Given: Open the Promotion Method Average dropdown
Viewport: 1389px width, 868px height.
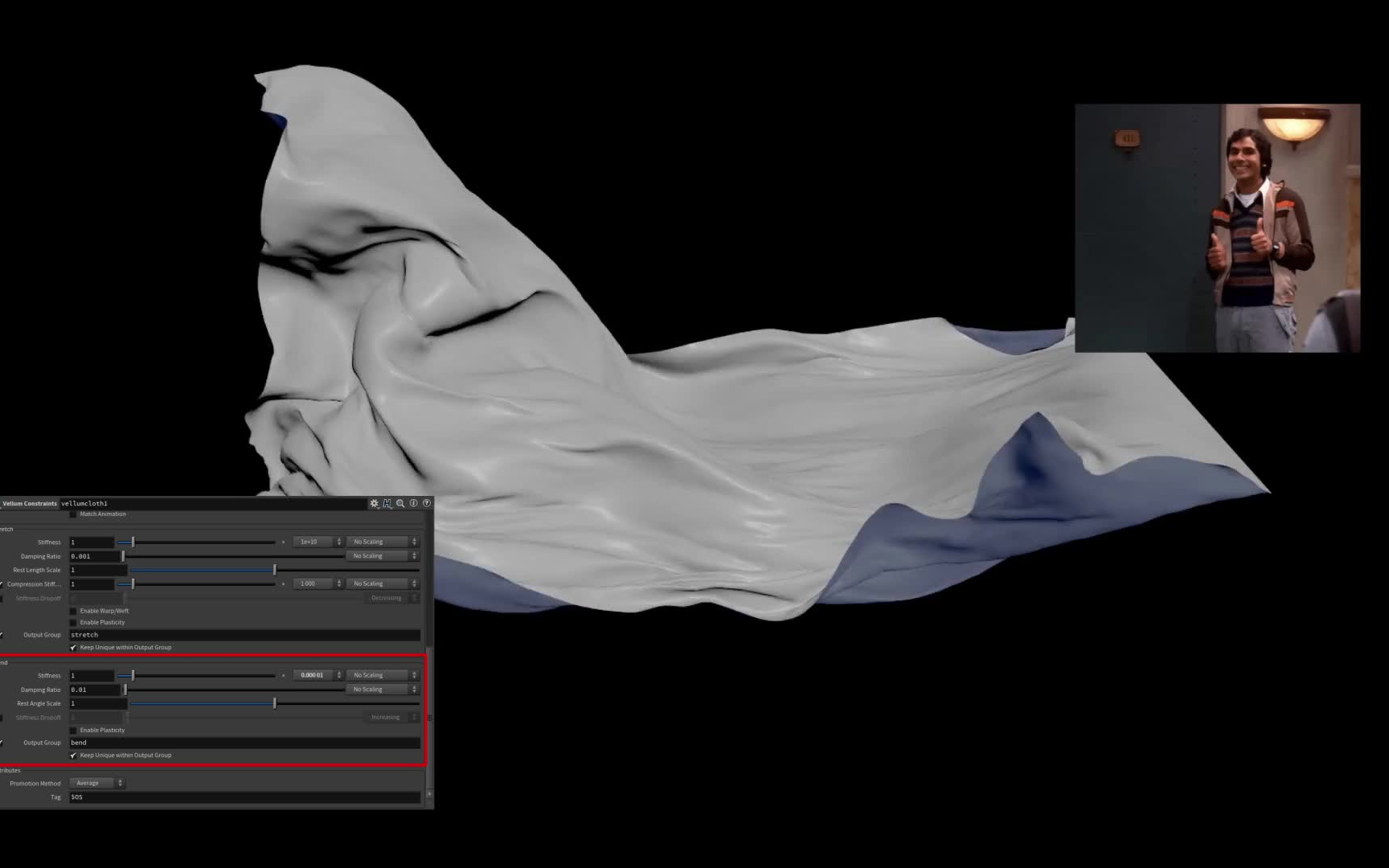Looking at the screenshot, I should (x=92, y=783).
